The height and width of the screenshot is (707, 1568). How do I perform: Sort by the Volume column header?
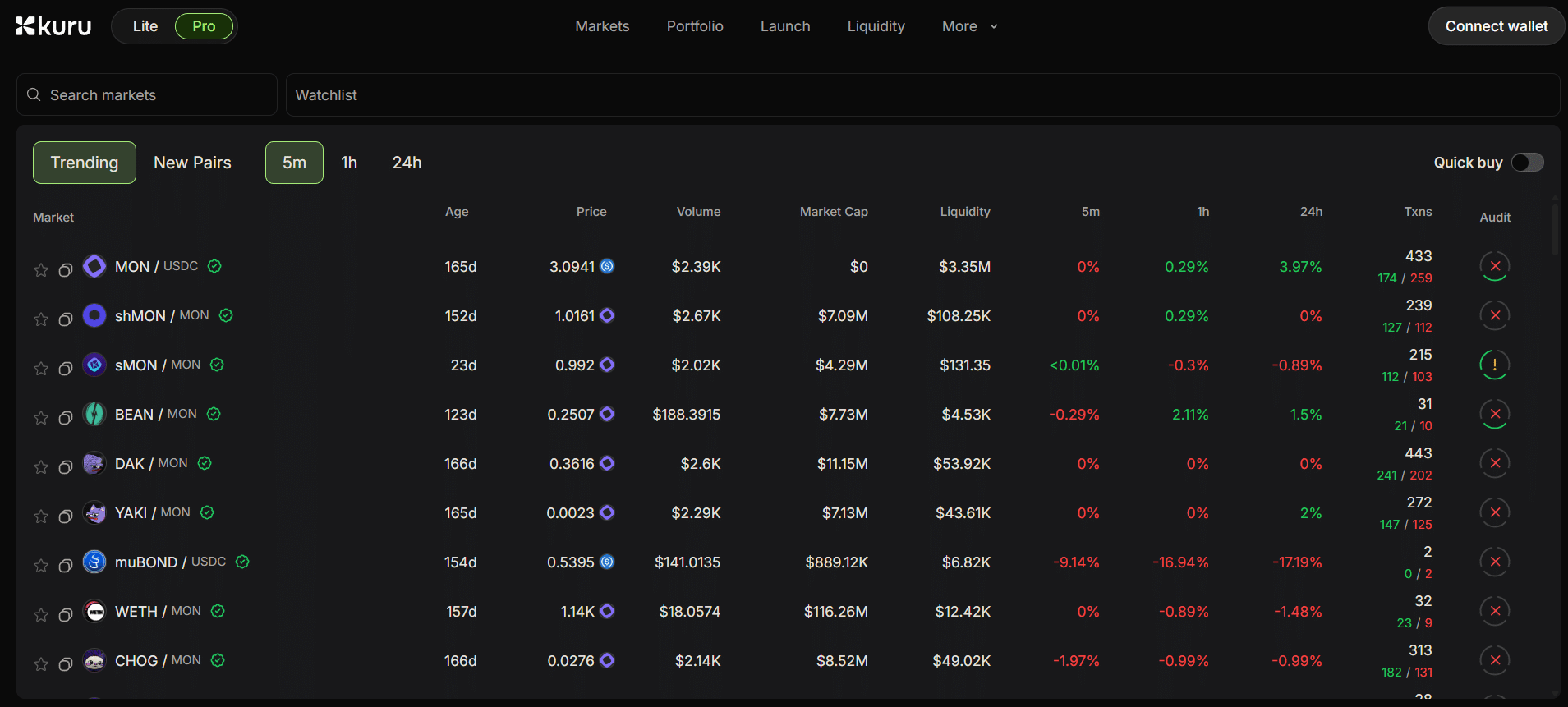click(698, 212)
